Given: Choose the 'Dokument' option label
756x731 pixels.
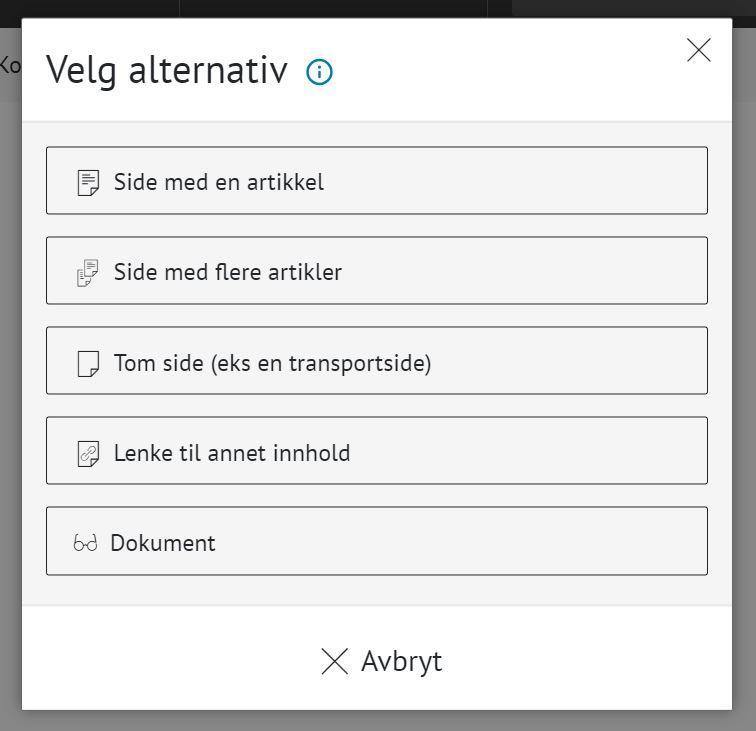Looking at the screenshot, I should coord(163,544).
